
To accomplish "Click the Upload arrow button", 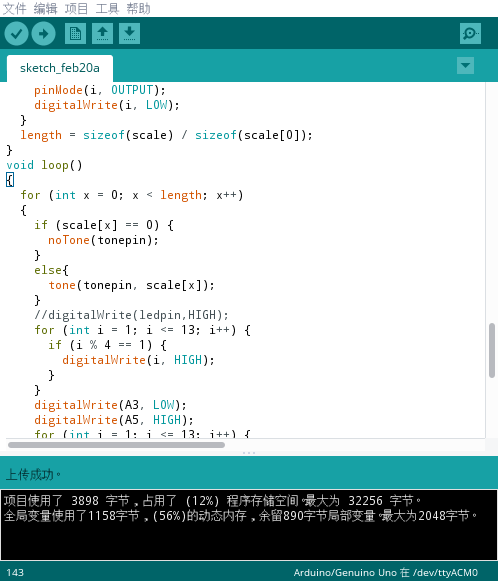I will tap(43, 34).
